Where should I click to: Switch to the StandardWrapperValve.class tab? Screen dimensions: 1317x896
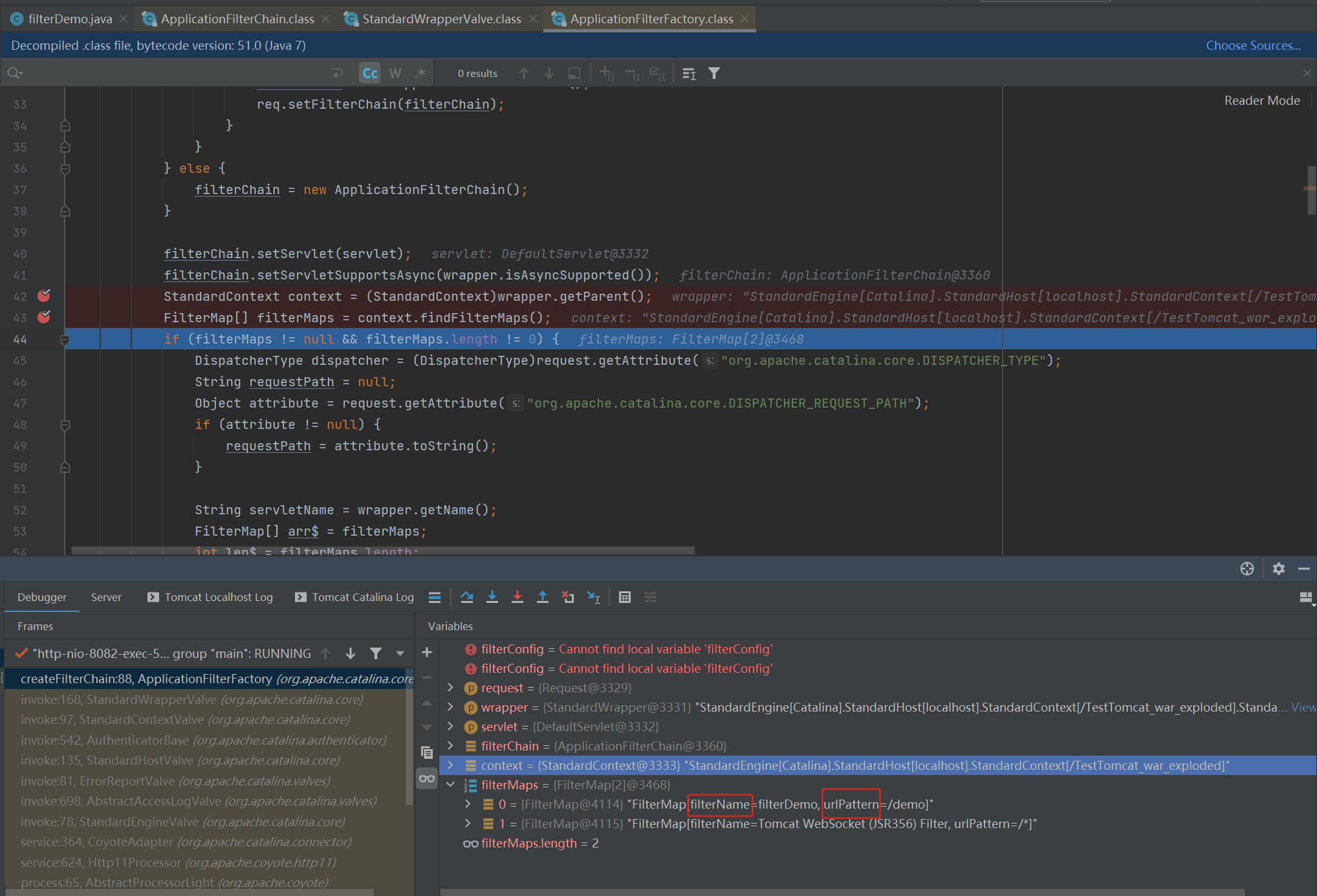[441, 19]
